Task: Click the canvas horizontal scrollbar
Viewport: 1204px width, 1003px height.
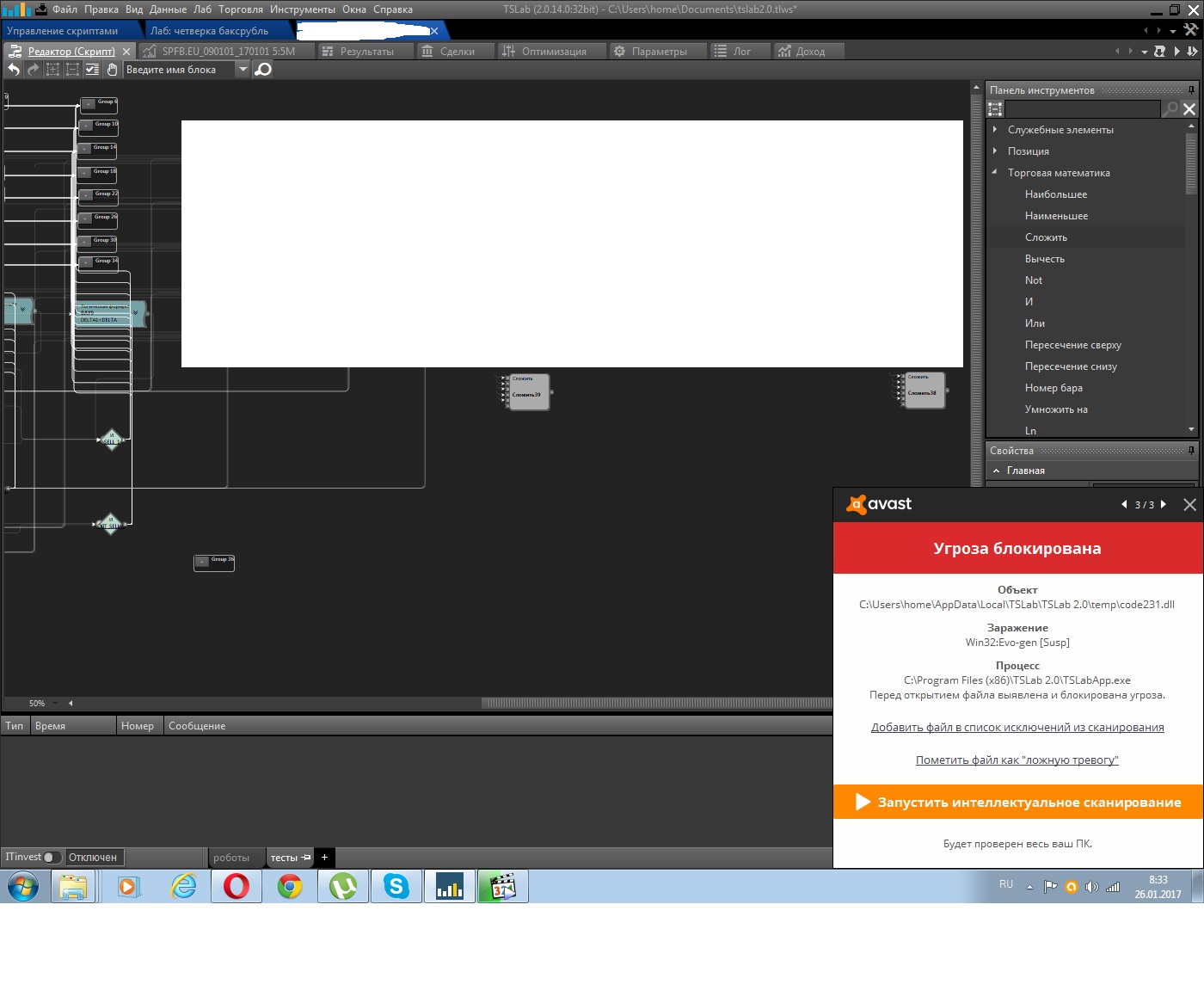Action: tap(655, 704)
